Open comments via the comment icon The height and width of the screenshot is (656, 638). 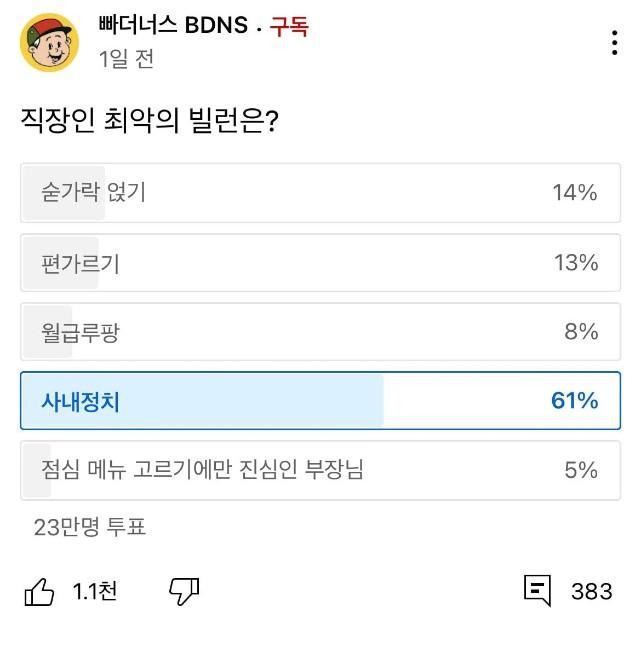tap(537, 590)
